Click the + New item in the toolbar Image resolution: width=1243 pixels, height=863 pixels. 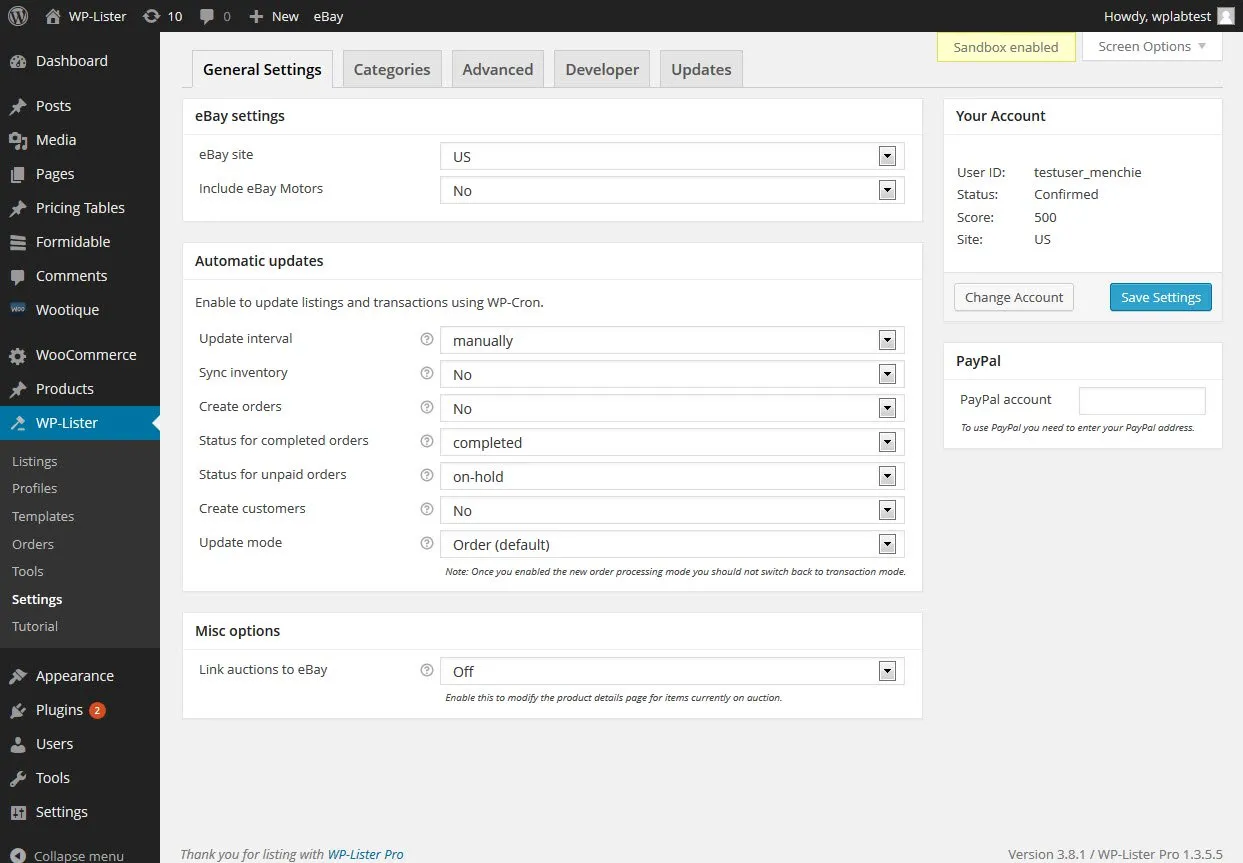coord(272,15)
